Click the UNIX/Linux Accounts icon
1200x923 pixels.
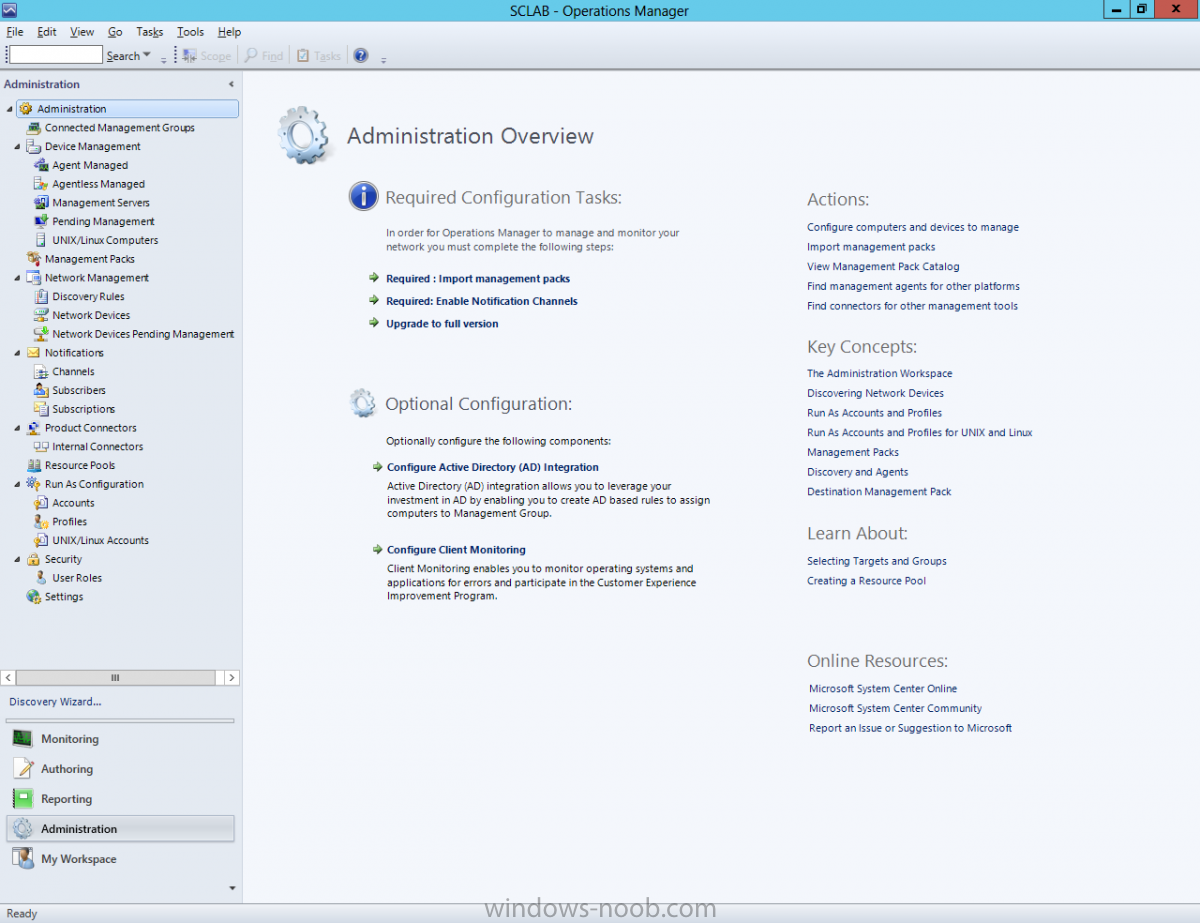(41, 540)
